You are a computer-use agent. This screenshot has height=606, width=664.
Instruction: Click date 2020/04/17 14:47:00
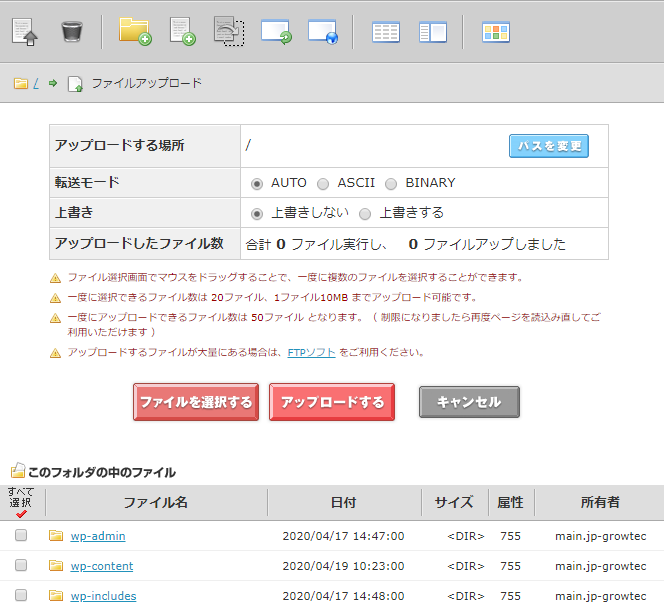(x=343, y=536)
